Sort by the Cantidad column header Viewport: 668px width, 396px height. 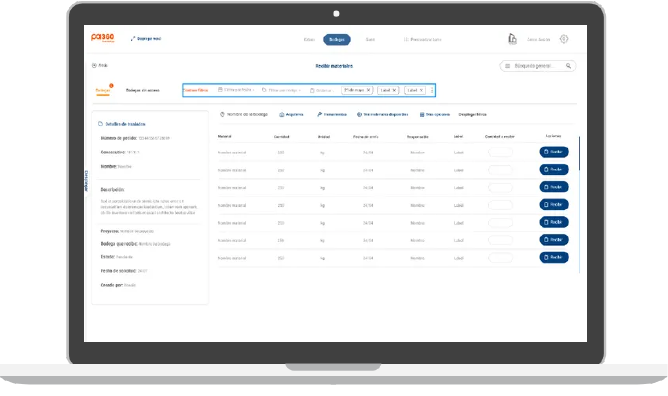tap(282, 137)
